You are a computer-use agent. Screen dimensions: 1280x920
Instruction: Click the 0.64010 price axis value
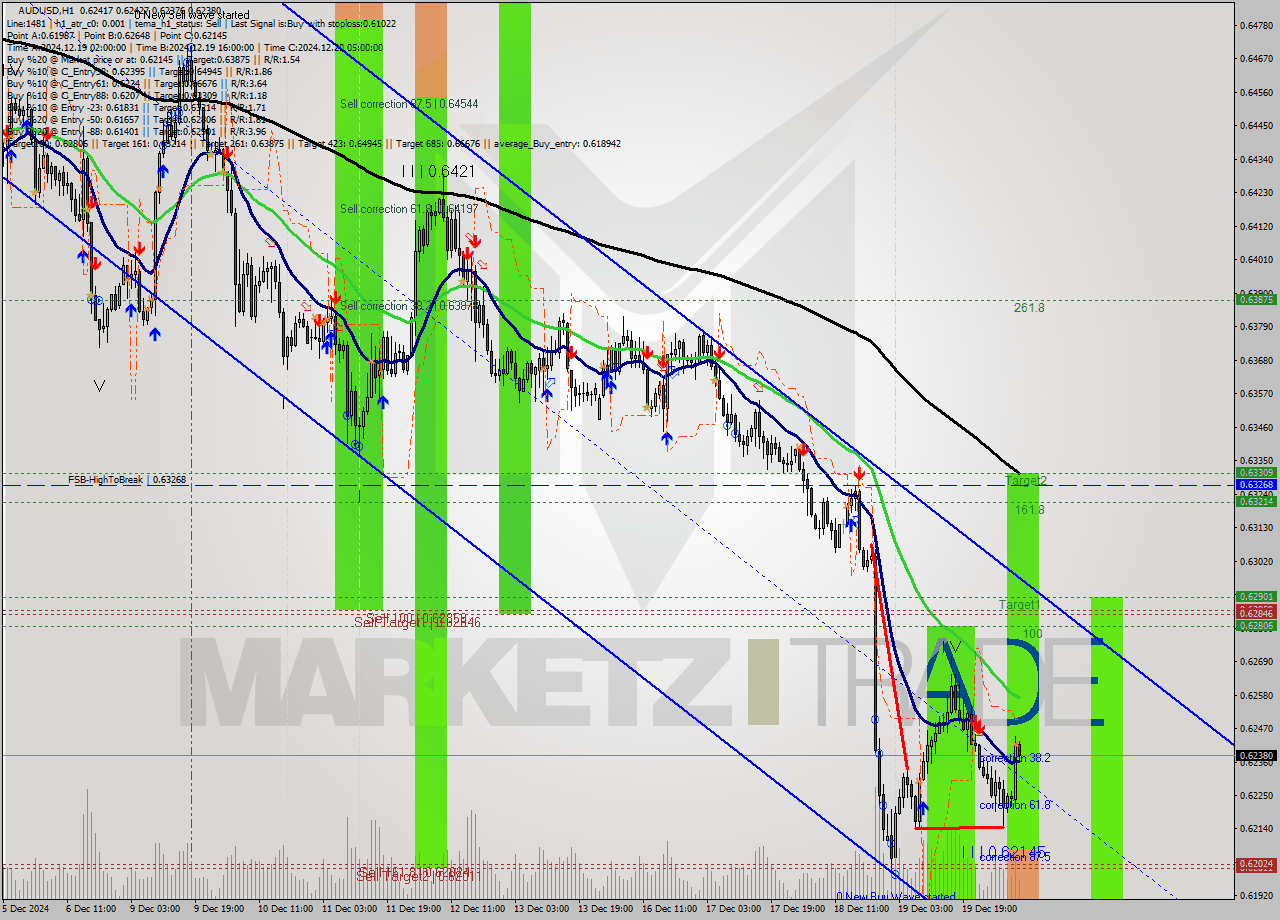click(1256, 260)
